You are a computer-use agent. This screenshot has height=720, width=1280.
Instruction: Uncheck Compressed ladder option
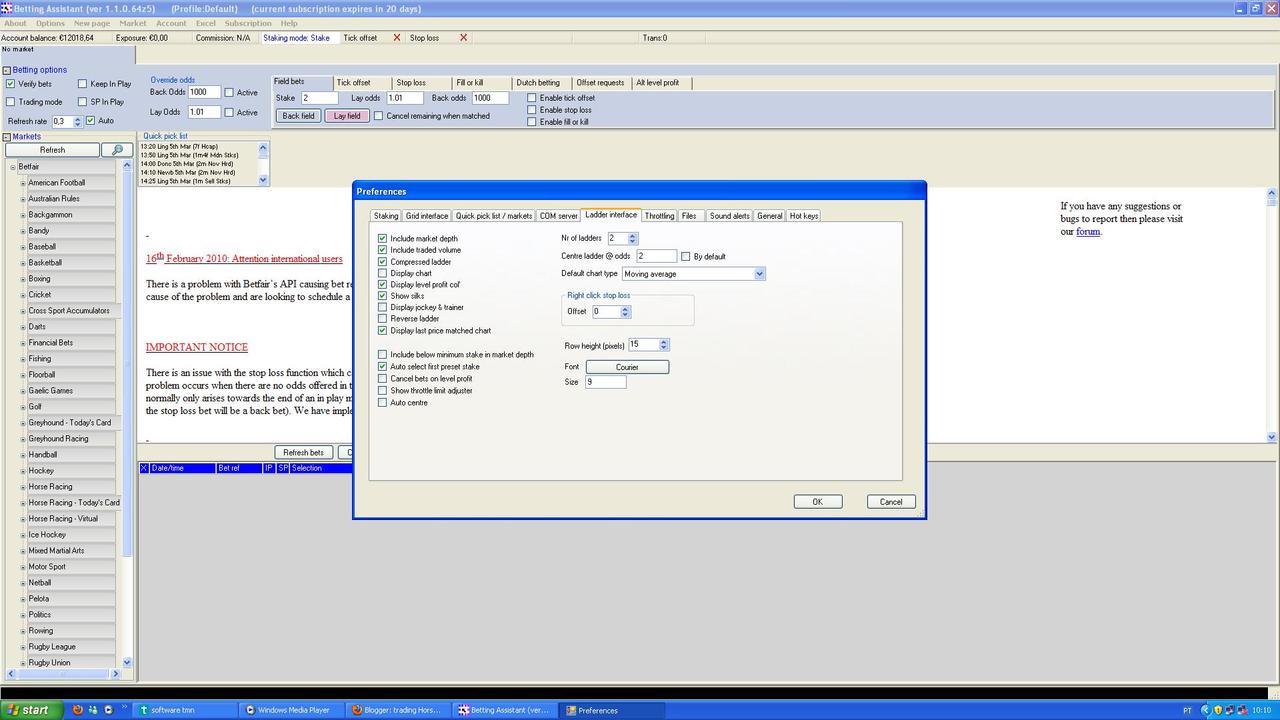[x=383, y=262]
